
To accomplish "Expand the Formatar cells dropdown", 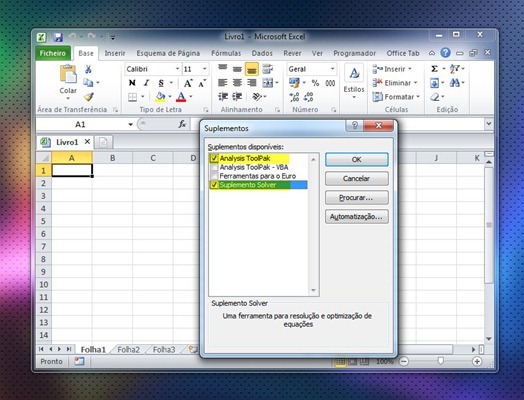I will (418, 97).
